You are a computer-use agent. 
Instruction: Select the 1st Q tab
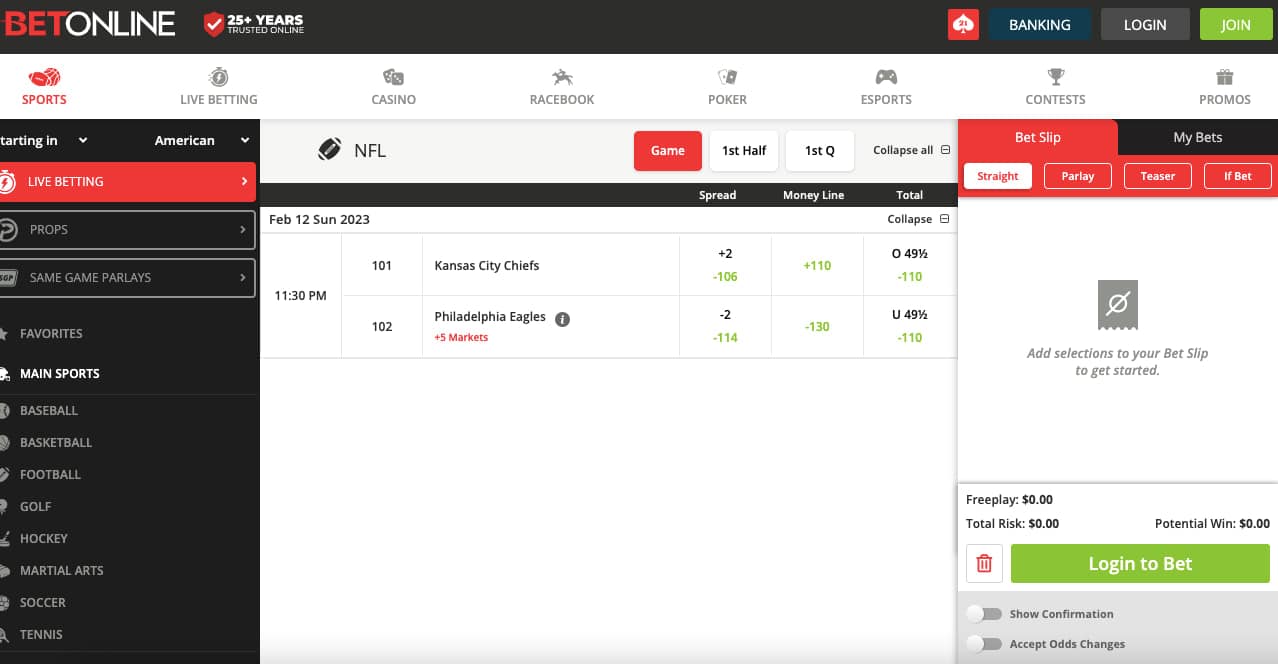point(820,151)
